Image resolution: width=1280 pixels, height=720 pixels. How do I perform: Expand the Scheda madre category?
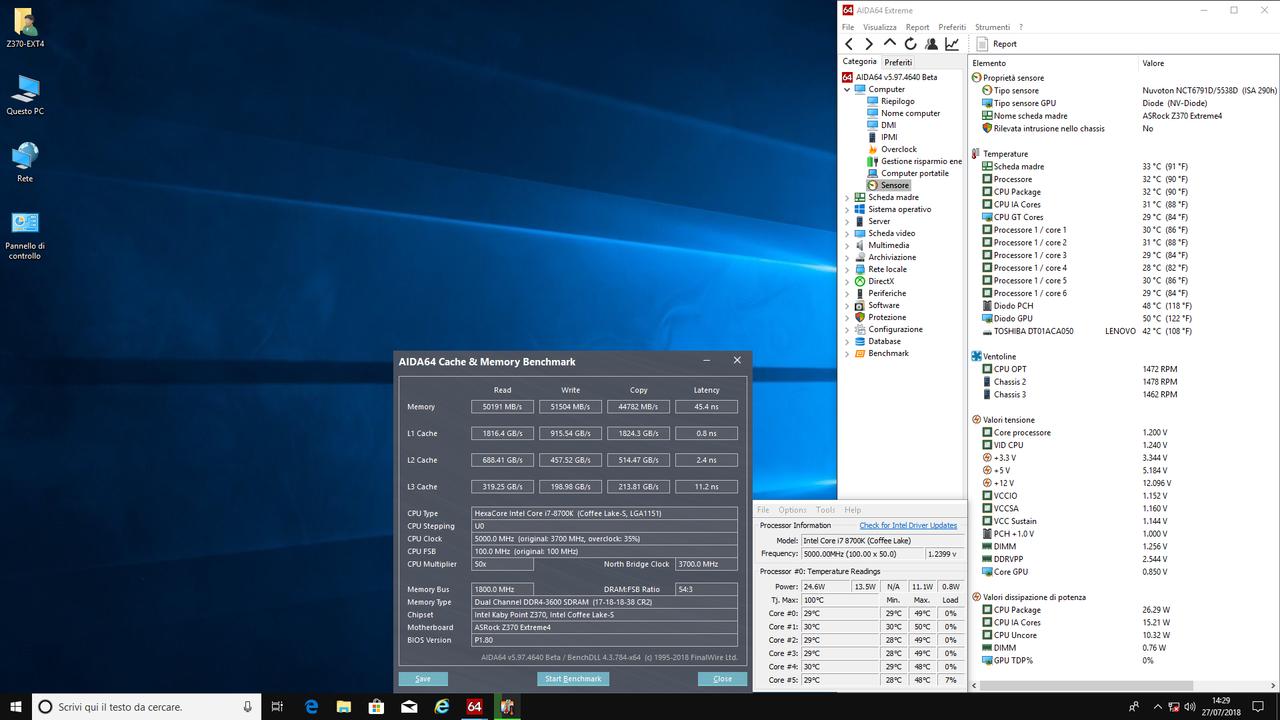pyautogui.click(x=846, y=196)
